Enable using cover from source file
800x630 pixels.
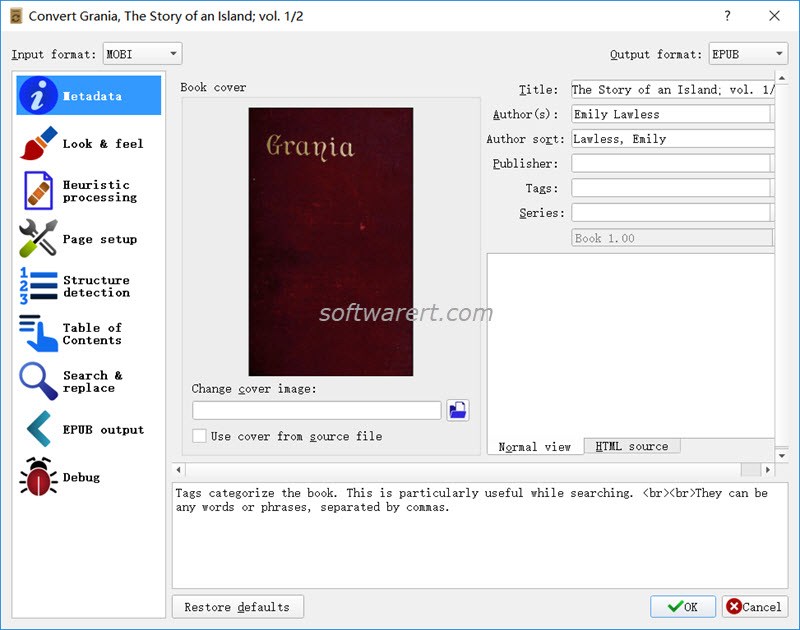pyautogui.click(x=199, y=436)
